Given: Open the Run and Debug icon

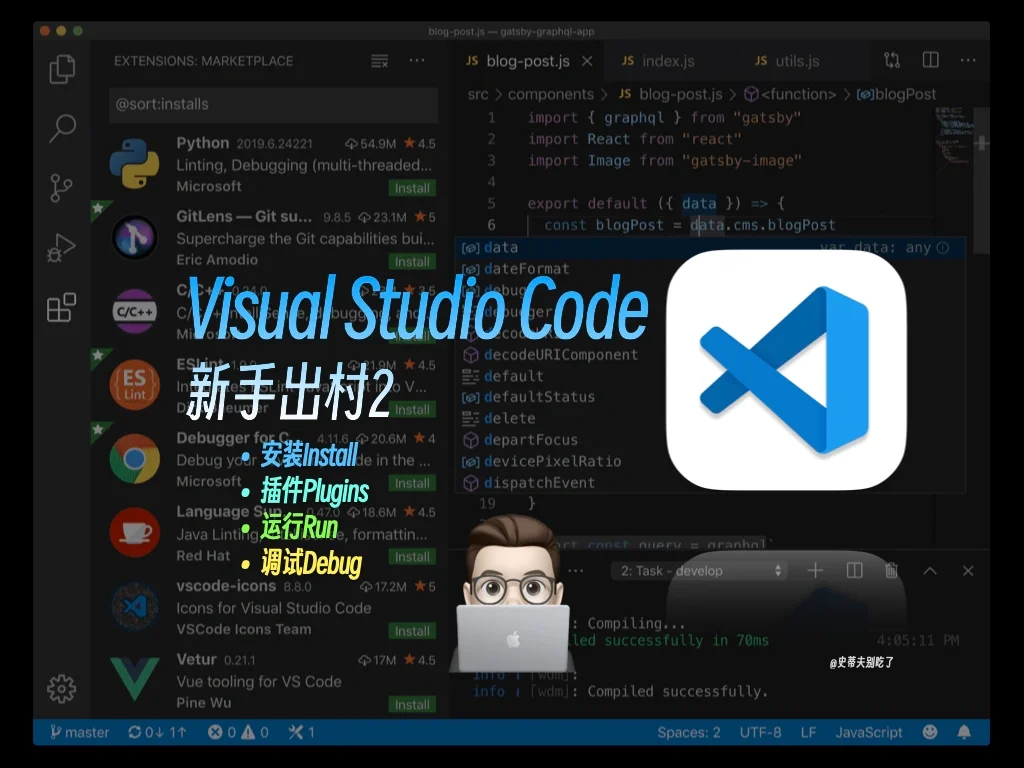Looking at the screenshot, I should point(61,248).
